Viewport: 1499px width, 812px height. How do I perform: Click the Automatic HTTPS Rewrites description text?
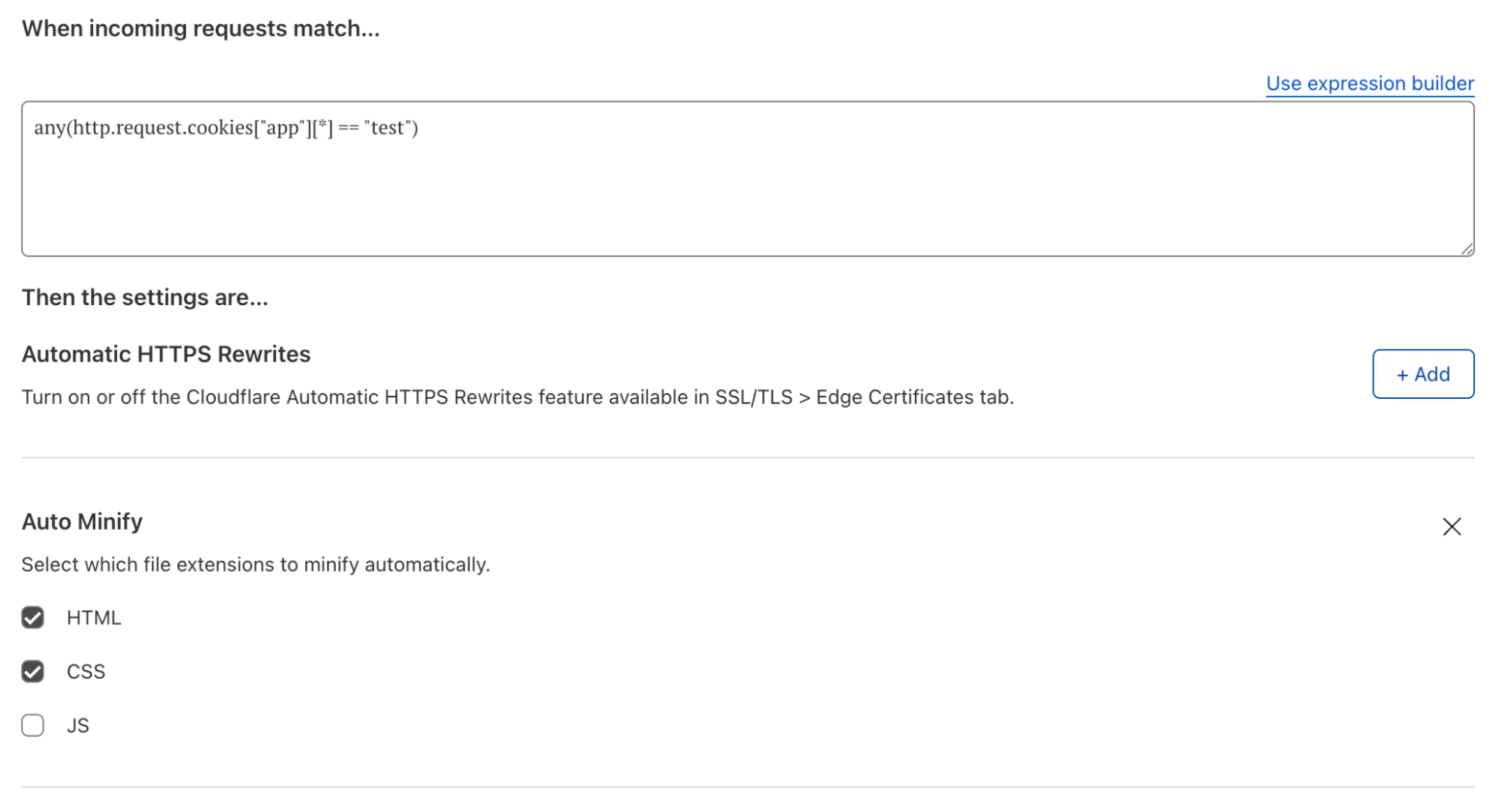(517, 397)
